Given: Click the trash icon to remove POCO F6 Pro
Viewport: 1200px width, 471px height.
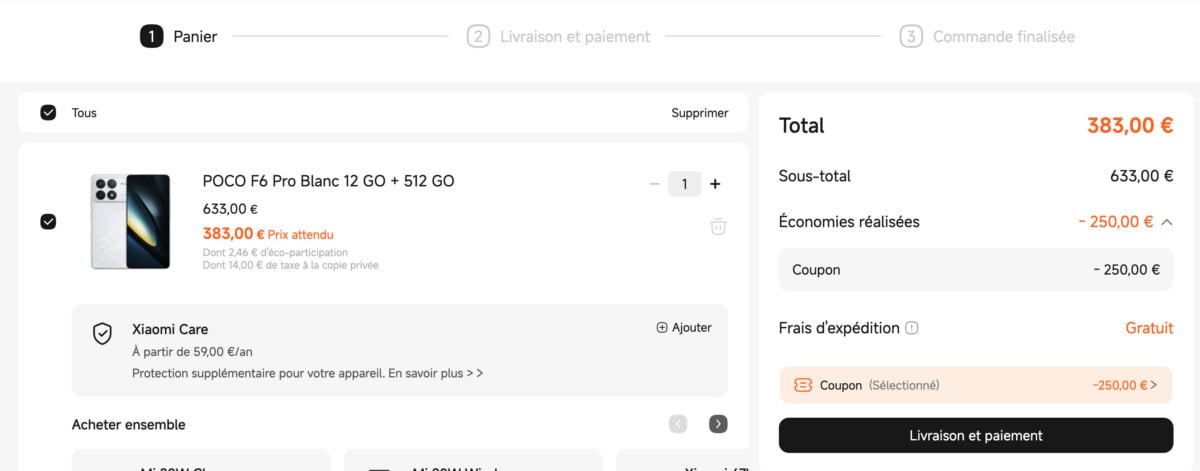Looking at the screenshot, I should click(x=718, y=226).
